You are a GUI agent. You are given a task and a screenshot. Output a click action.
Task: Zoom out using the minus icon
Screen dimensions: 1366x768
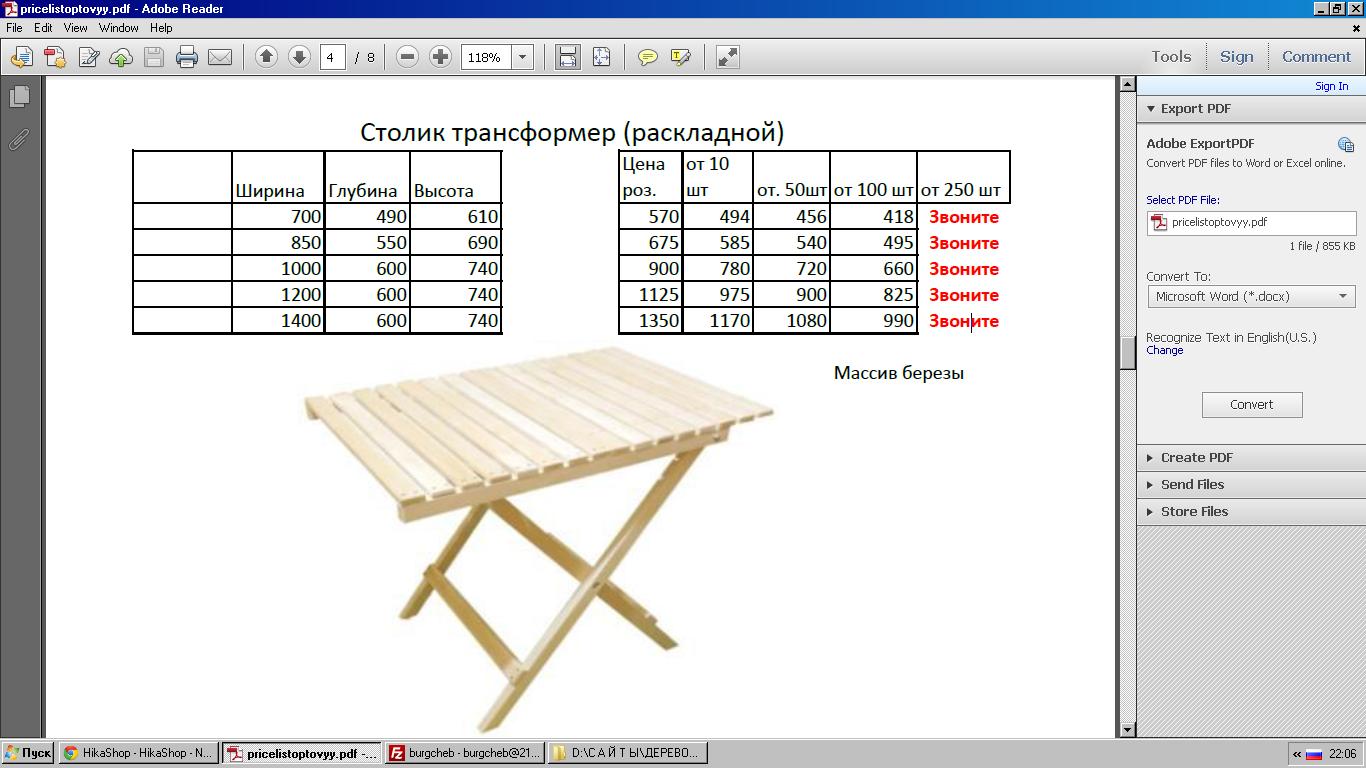407,57
